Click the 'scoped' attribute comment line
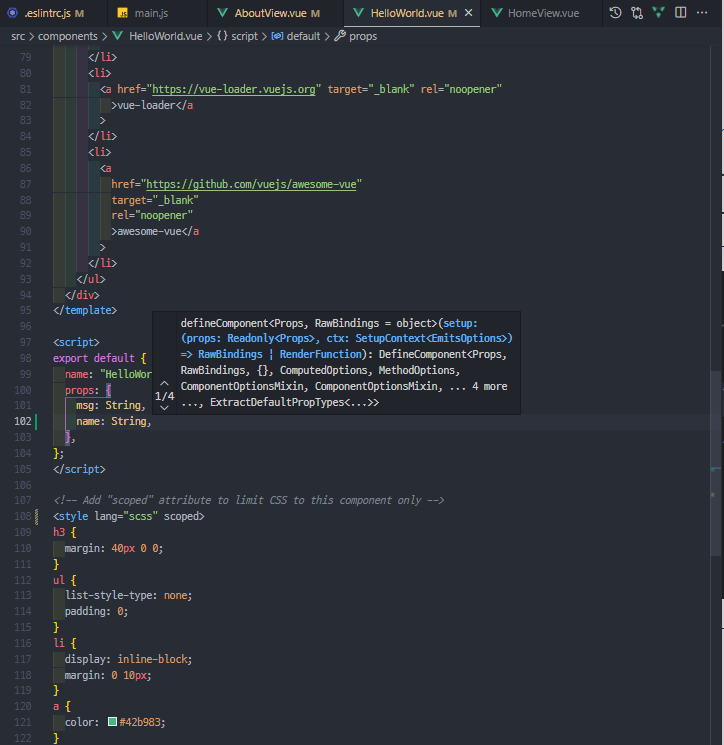 (248, 500)
